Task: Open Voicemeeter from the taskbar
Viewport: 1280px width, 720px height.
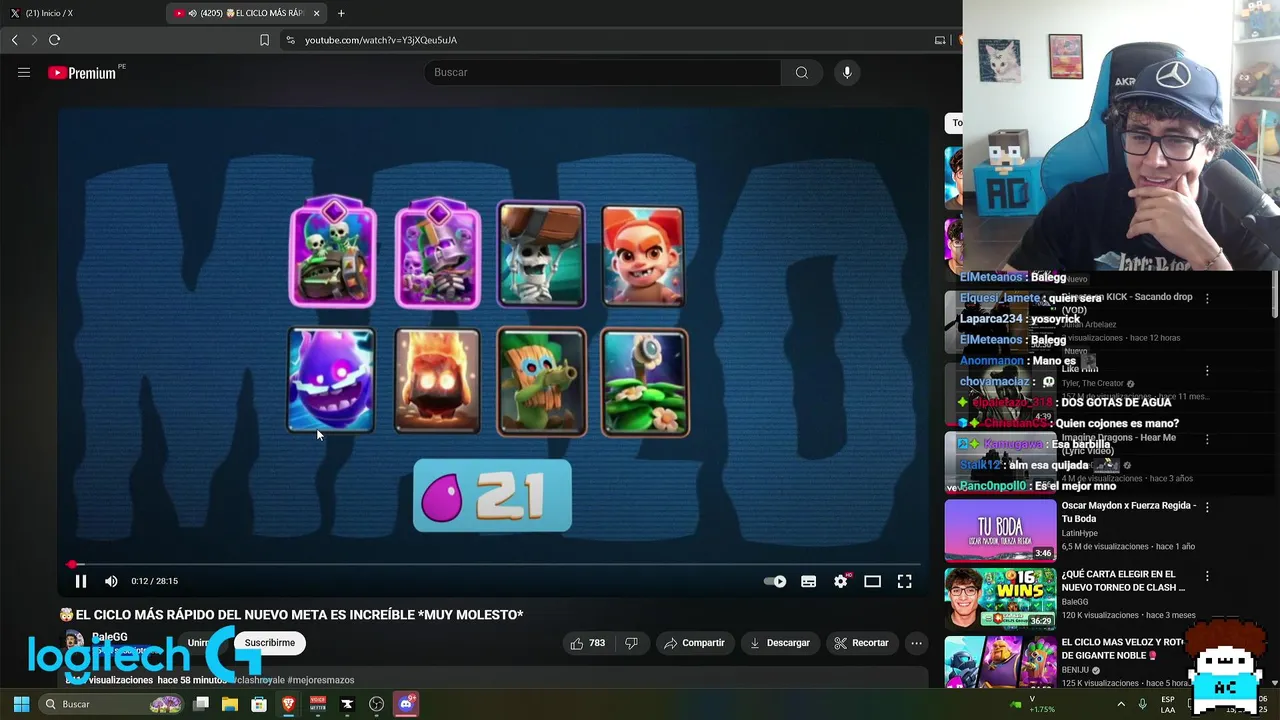Action: pos(318,704)
